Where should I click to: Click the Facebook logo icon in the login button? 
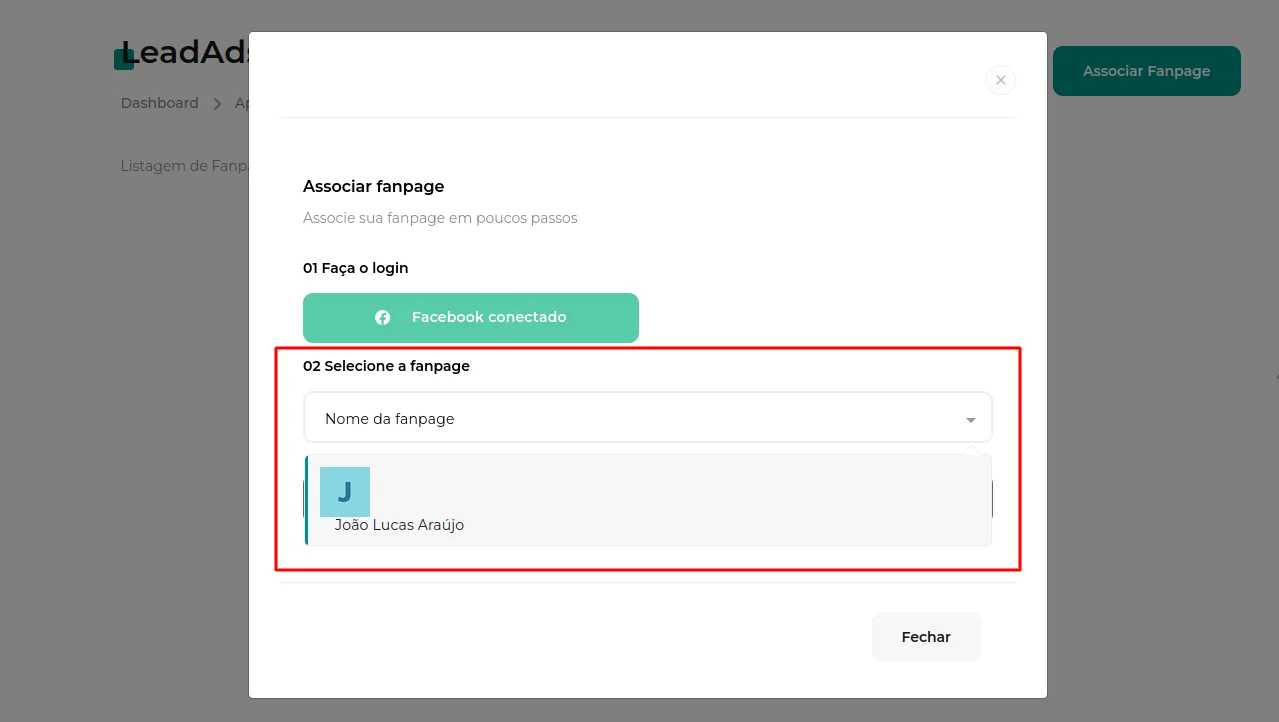tap(382, 318)
